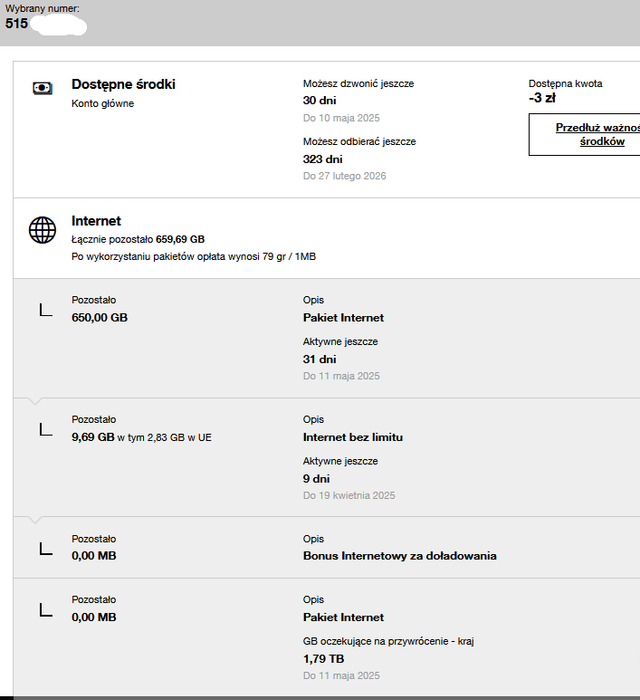Click the 1,79 TB pending restore value

coord(323,659)
